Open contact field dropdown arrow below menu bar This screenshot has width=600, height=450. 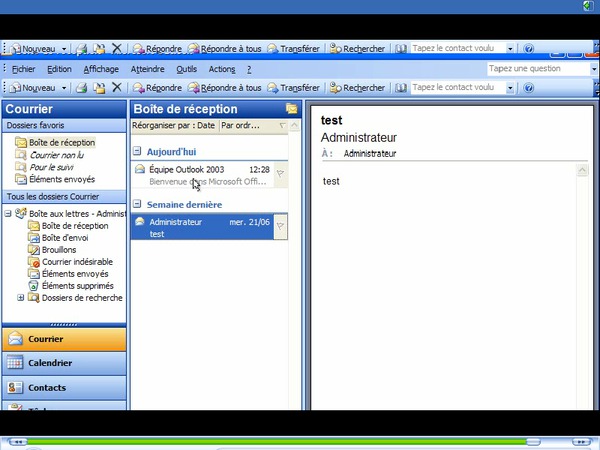[x=510, y=88]
